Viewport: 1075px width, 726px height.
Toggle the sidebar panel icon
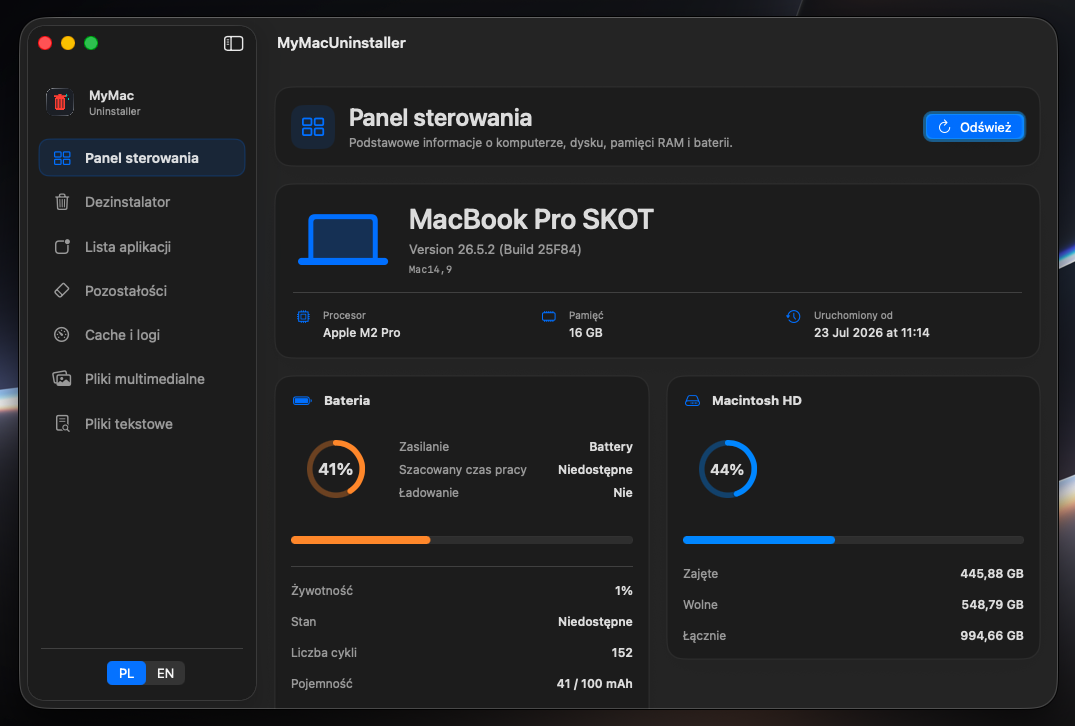pyautogui.click(x=233, y=43)
